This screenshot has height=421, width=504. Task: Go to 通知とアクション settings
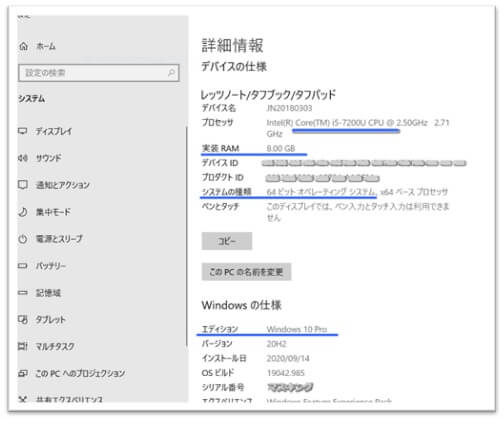63,185
